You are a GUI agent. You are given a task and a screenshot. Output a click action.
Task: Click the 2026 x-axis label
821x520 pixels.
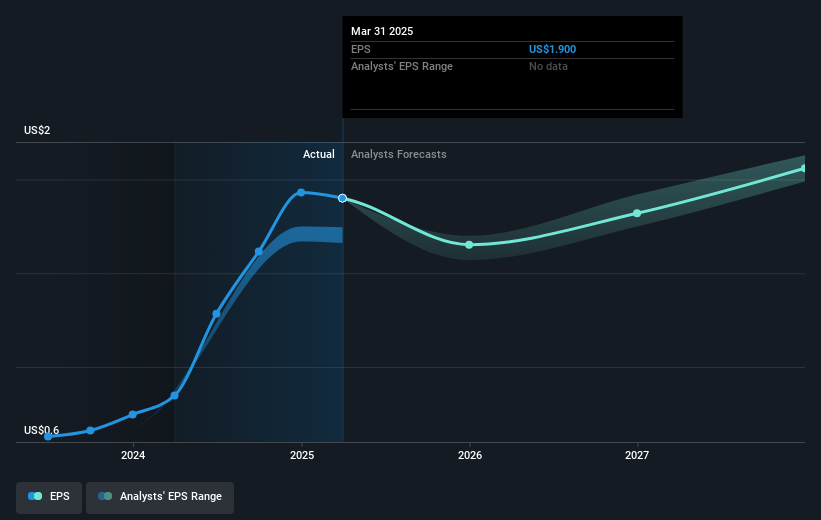click(470, 455)
